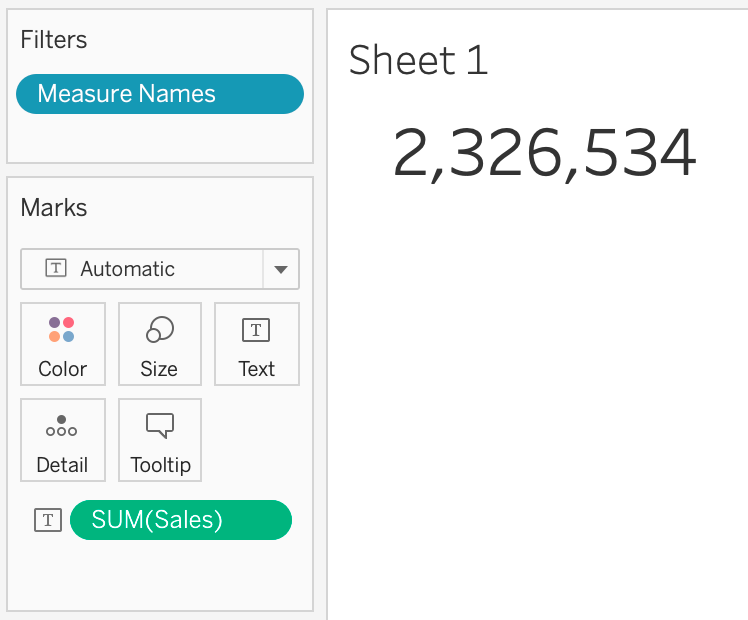The height and width of the screenshot is (620, 748).
Task: Click the Sheet 1 title
Action: tap(418, 61)
